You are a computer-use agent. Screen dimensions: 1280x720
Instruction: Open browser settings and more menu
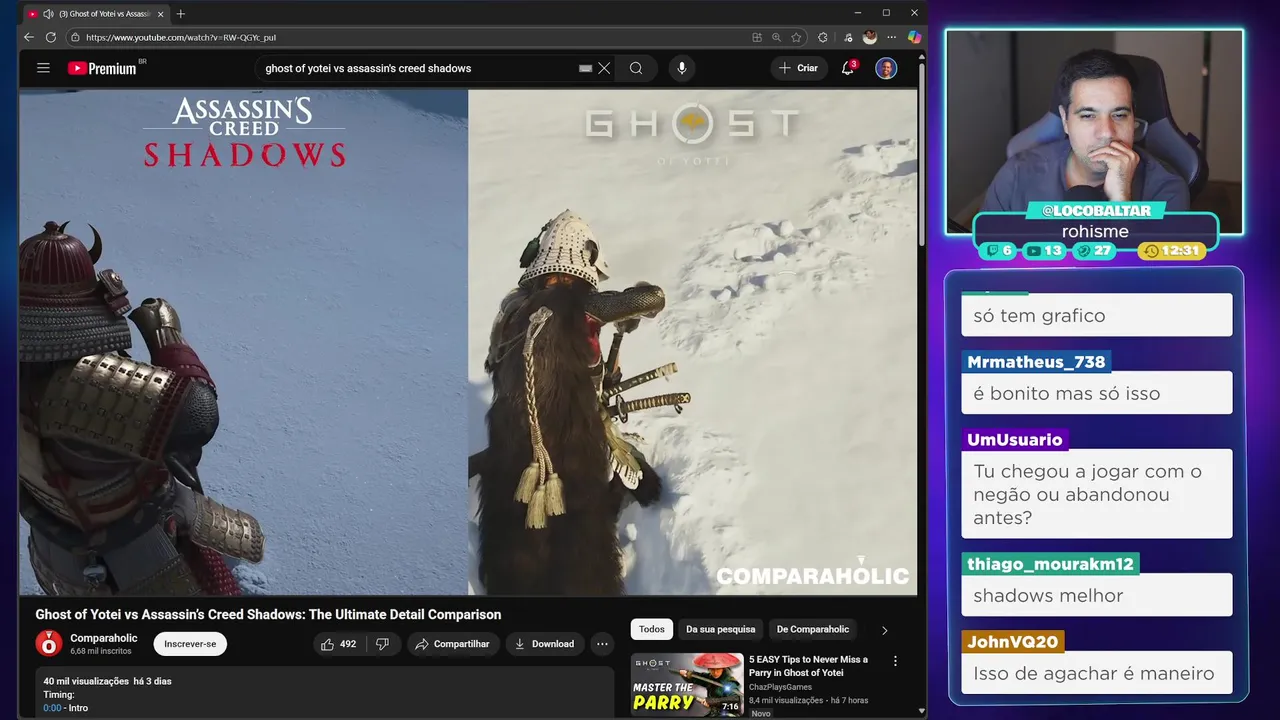coord(892,37)
